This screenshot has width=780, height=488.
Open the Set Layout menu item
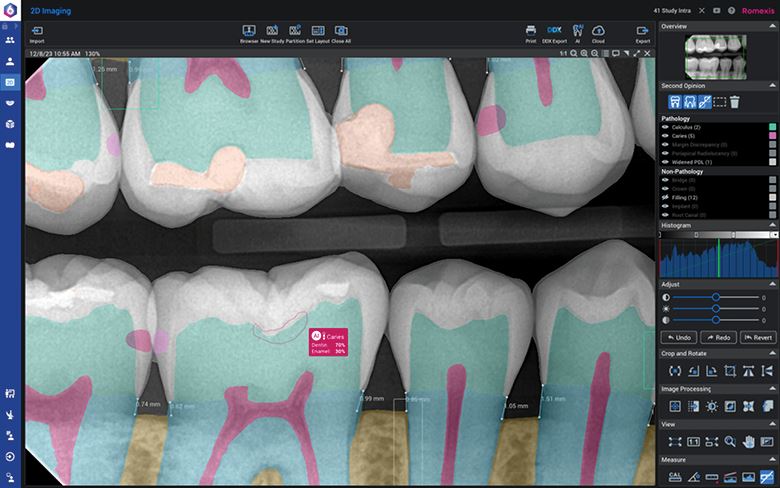(x=318, y=34)
